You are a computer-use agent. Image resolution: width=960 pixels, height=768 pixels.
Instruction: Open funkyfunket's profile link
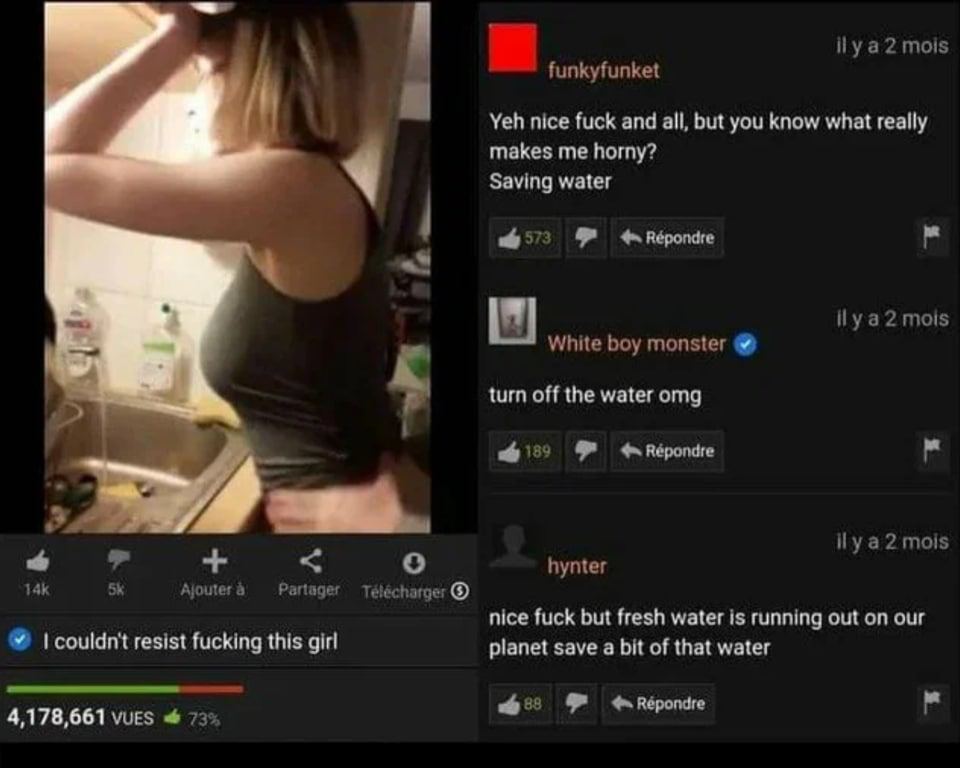point(604,70)
